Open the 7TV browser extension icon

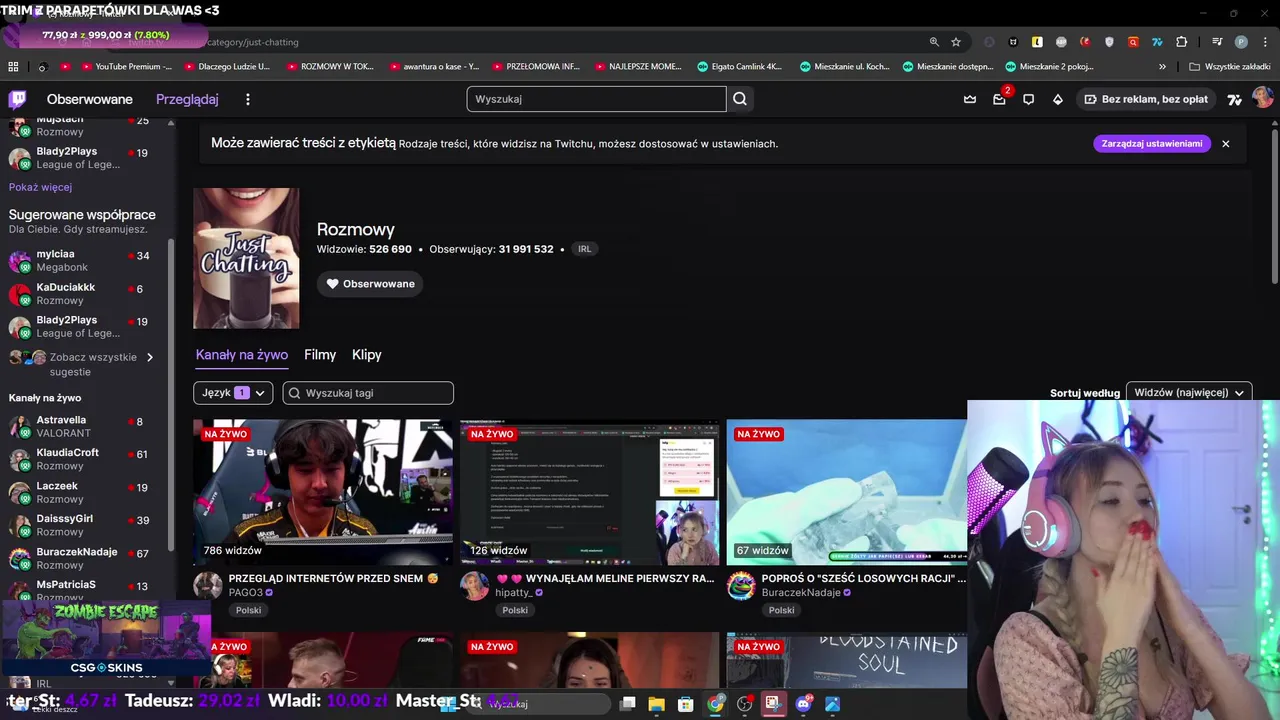(x=1157, y=42)
